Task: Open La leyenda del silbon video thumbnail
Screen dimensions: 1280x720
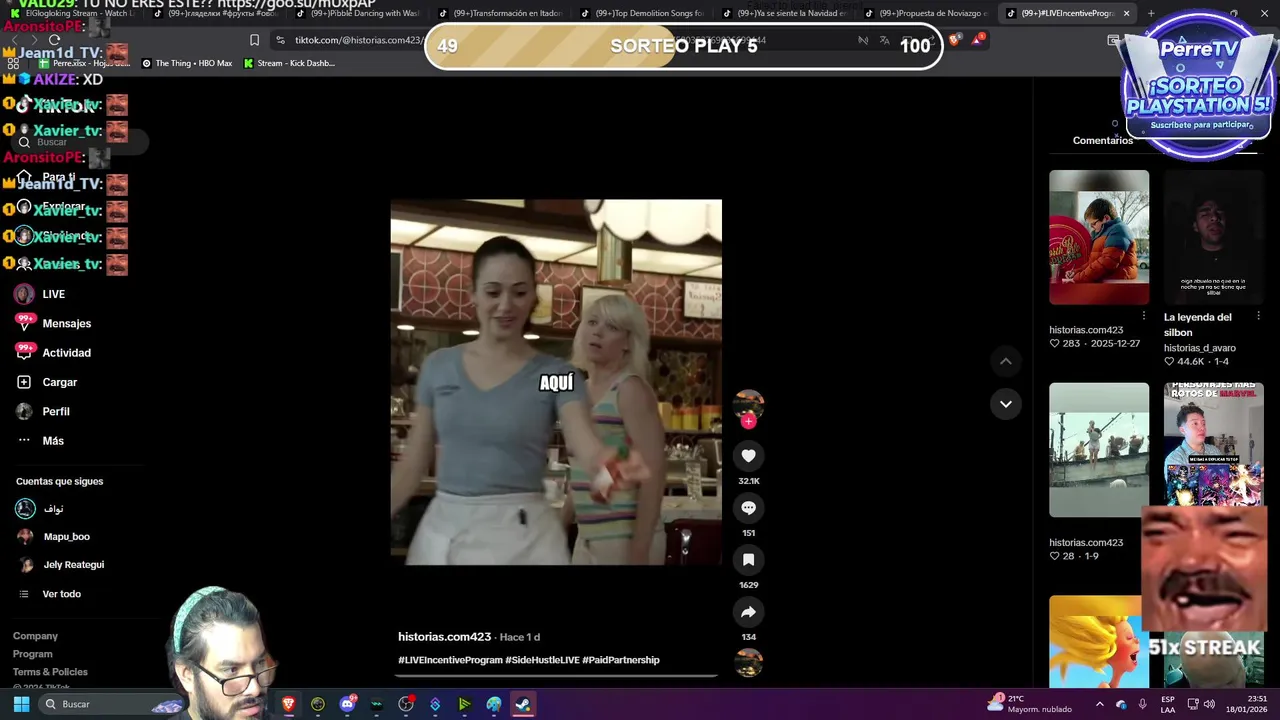Action: [x=1213, y=237]
